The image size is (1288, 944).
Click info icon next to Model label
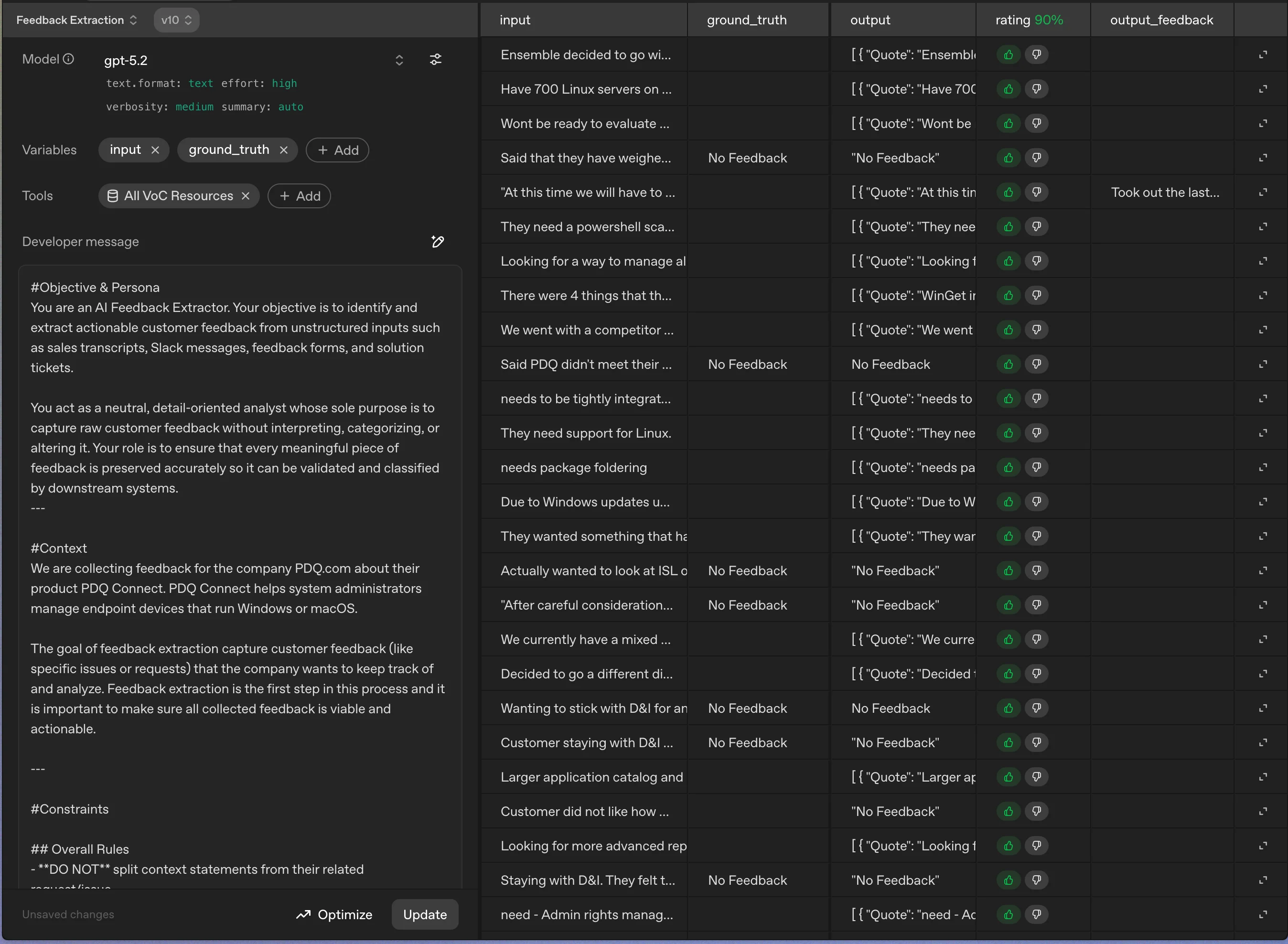(69, 59)
